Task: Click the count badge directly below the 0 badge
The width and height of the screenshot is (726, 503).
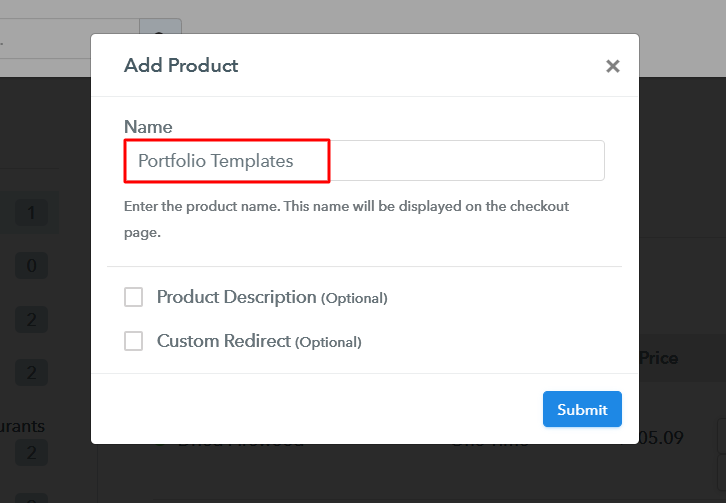Action: point(31,319)
